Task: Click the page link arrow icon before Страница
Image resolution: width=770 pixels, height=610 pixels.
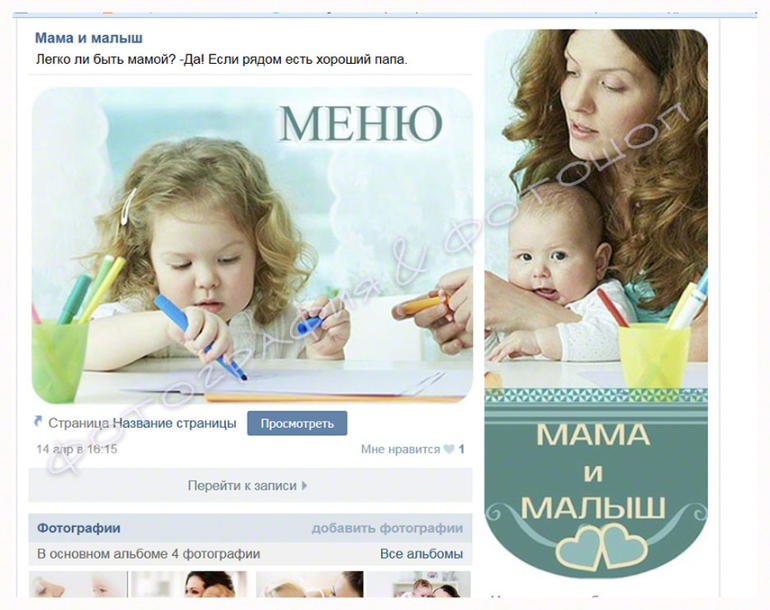Action: pyautogui.click(x=38, y=421)
